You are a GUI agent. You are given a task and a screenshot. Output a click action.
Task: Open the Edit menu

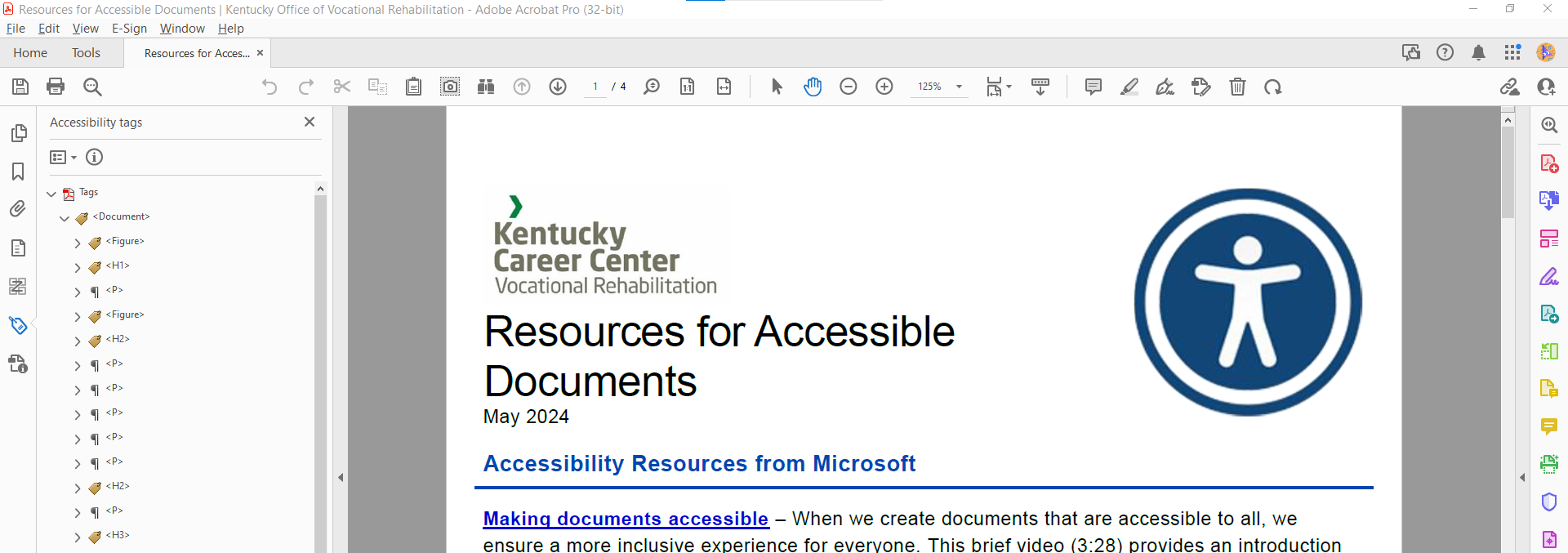(49, 29)
